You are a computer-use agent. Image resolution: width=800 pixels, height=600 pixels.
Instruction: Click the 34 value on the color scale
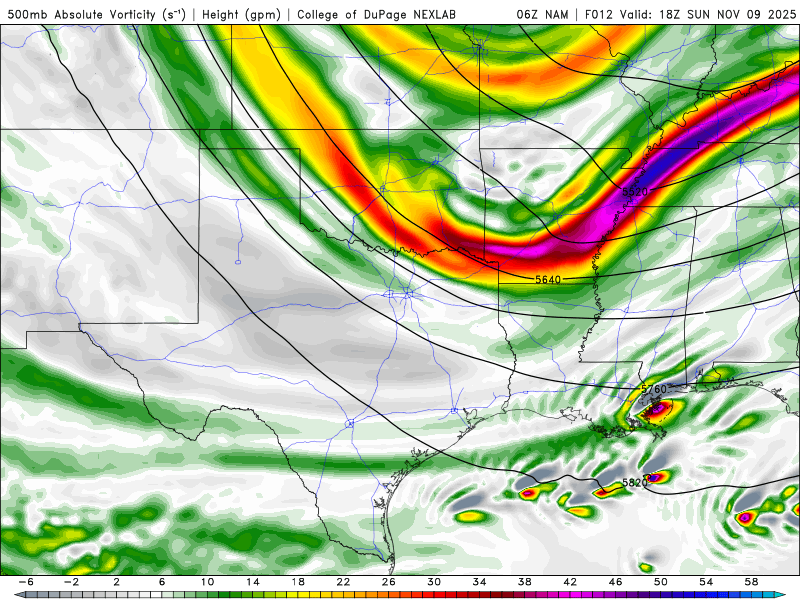pyautogui.click(x=480, y=582)
